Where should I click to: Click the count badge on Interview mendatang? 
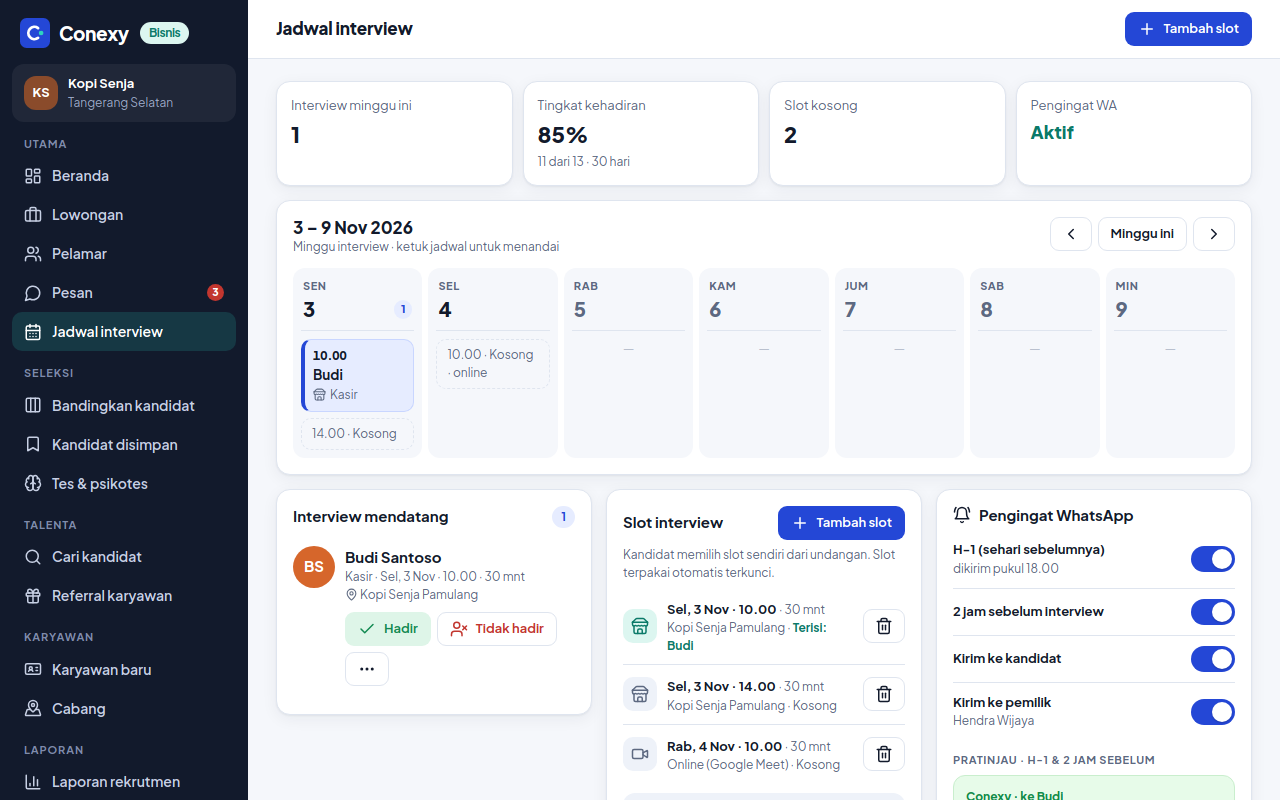(563, 517)
